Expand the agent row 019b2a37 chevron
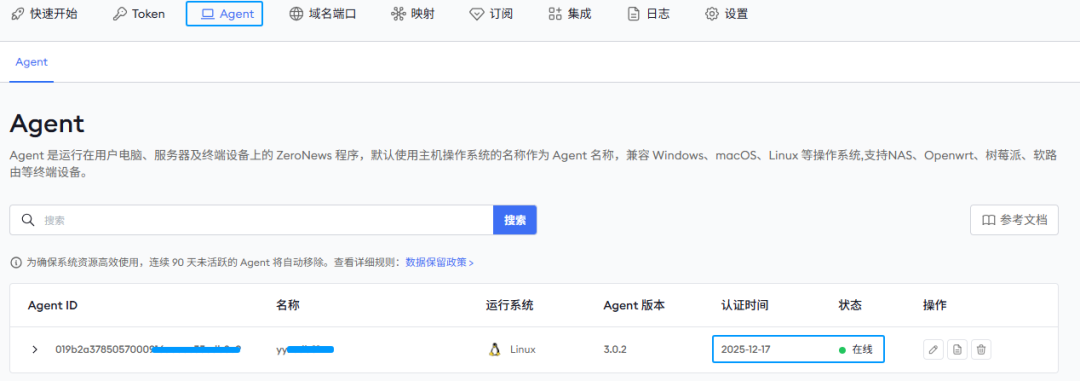Image resolution: width=1080 pixels, height=381 pixels. (x=34, y=350)
